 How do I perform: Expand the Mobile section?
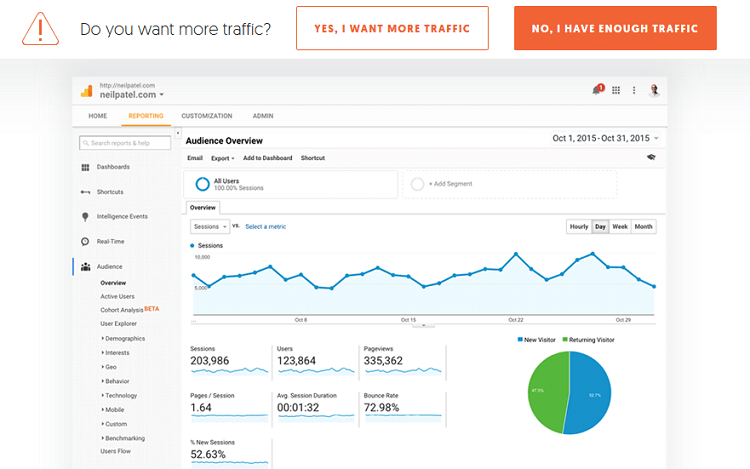(112, 410)
